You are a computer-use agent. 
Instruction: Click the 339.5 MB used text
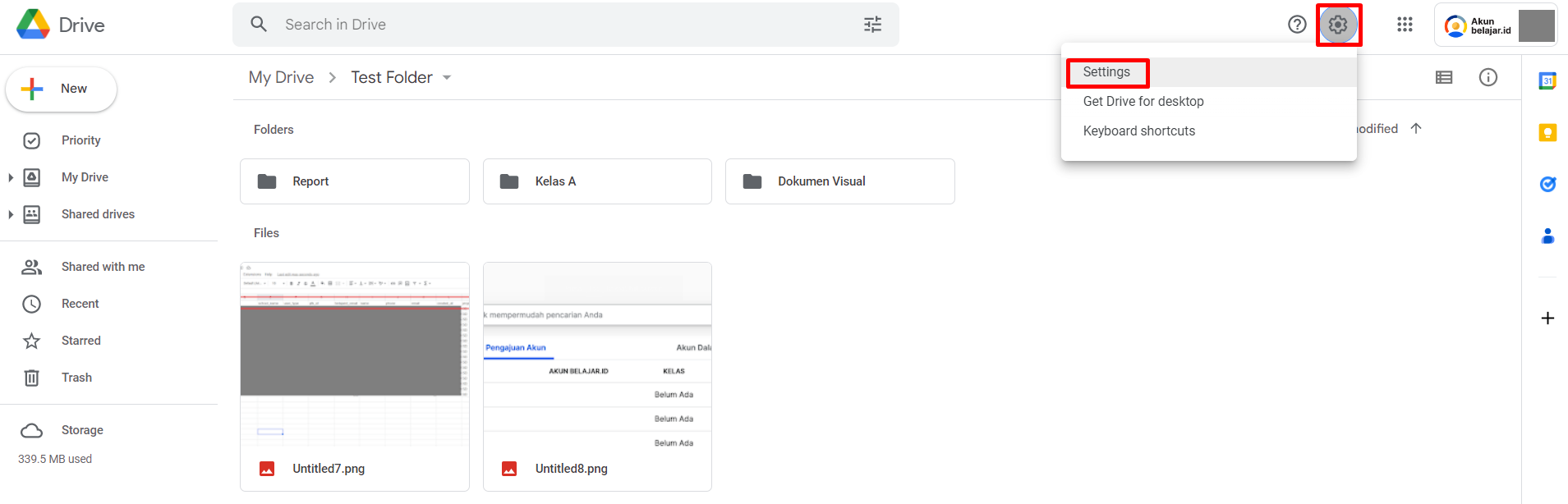pyautogui.click(x=55, y=459)
